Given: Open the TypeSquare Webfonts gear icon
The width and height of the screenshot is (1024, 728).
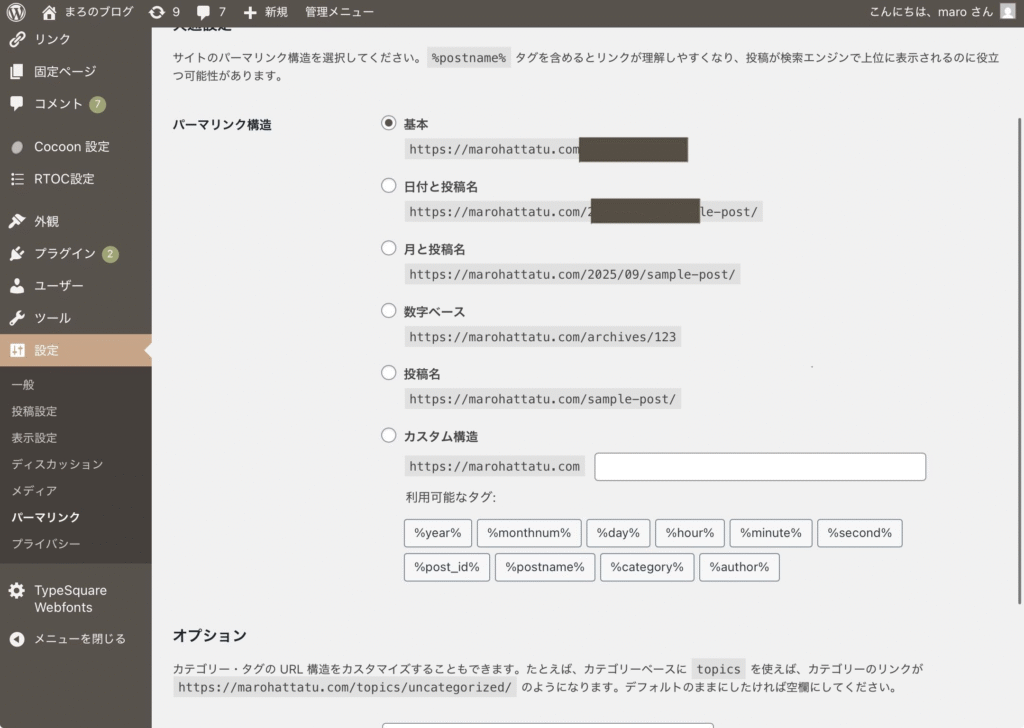Looking at the screenshot, I should tap(17, 591).
